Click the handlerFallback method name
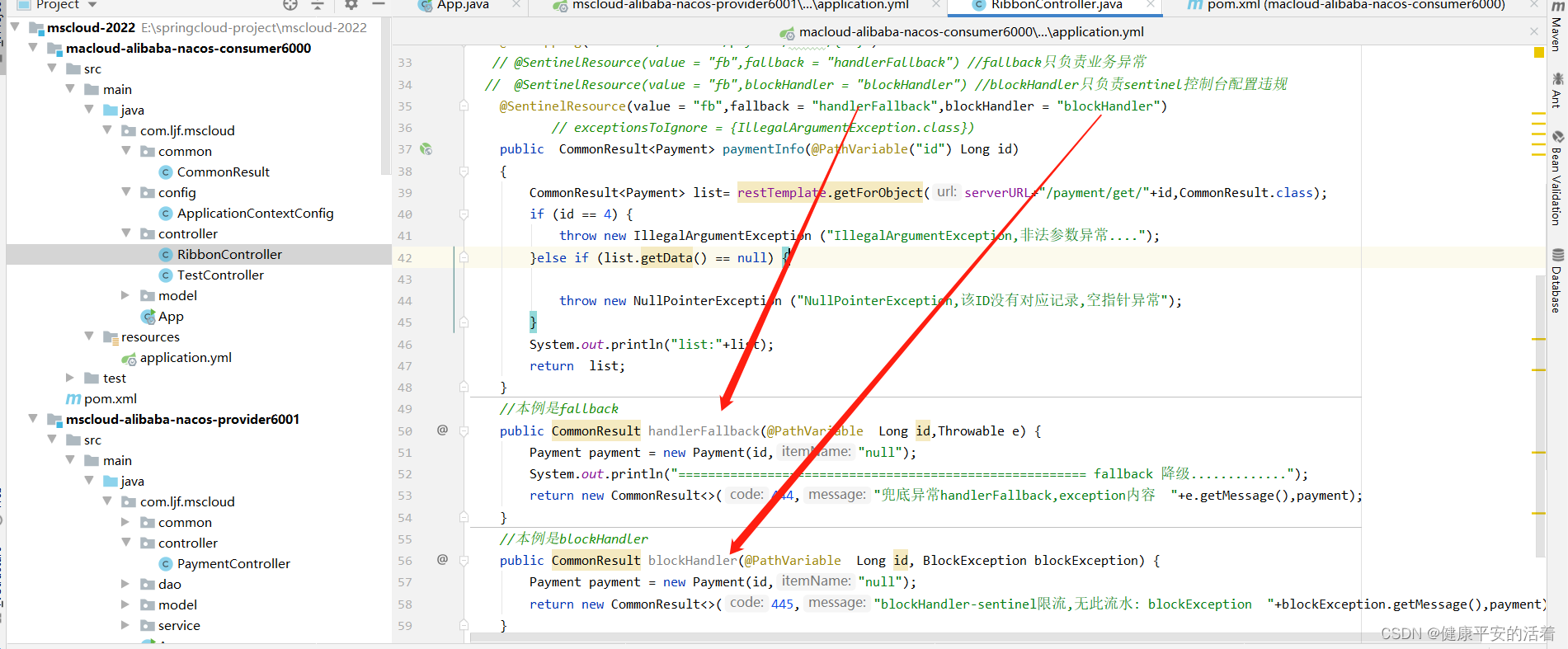This screenshot has height=649, width=1568. (x=703, y=430)
